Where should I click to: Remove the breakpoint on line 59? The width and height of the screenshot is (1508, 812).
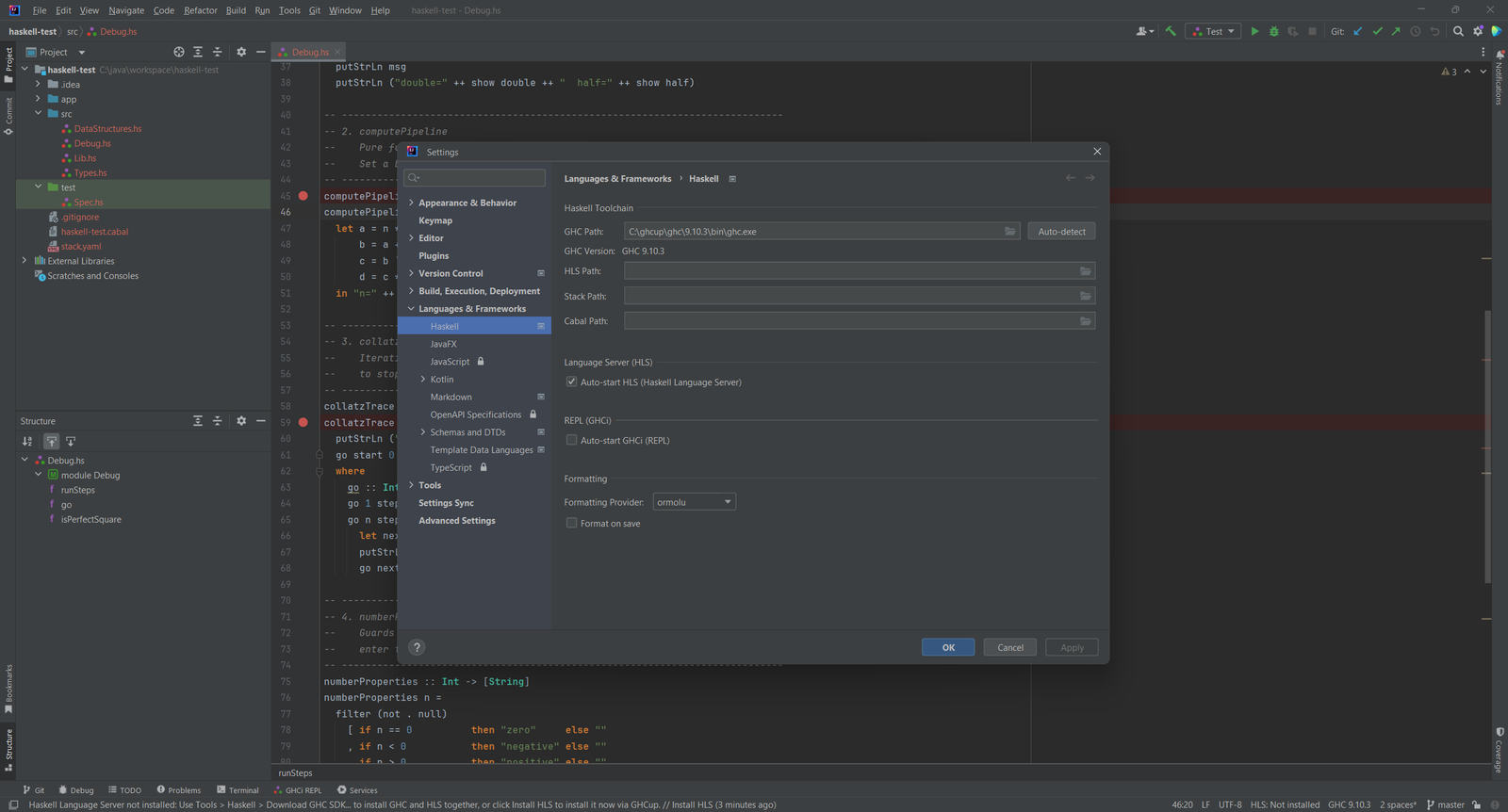pyautogui.click(x=303, y=422)
